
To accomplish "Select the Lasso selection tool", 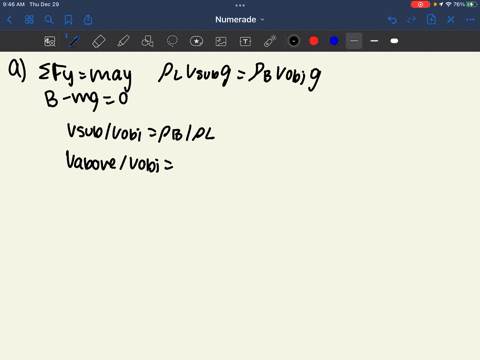I will [172, 41].
